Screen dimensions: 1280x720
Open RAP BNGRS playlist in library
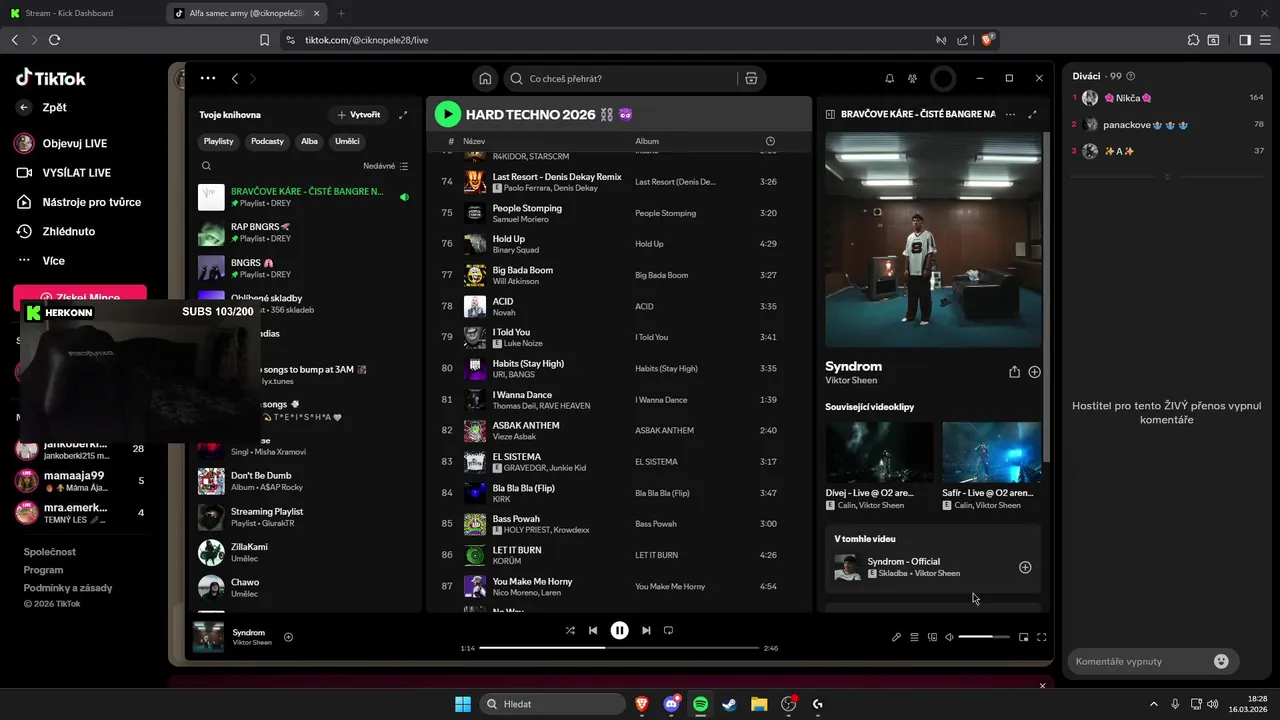click(303, 233)
